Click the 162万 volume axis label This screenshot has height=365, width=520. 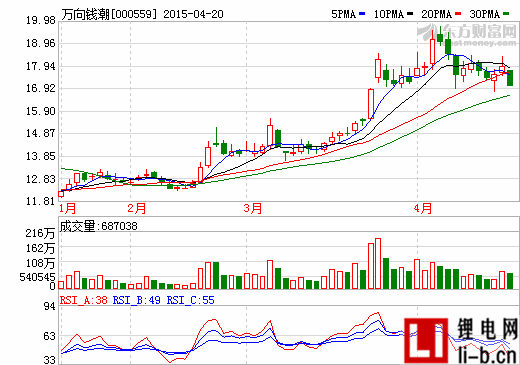point(40,248)
